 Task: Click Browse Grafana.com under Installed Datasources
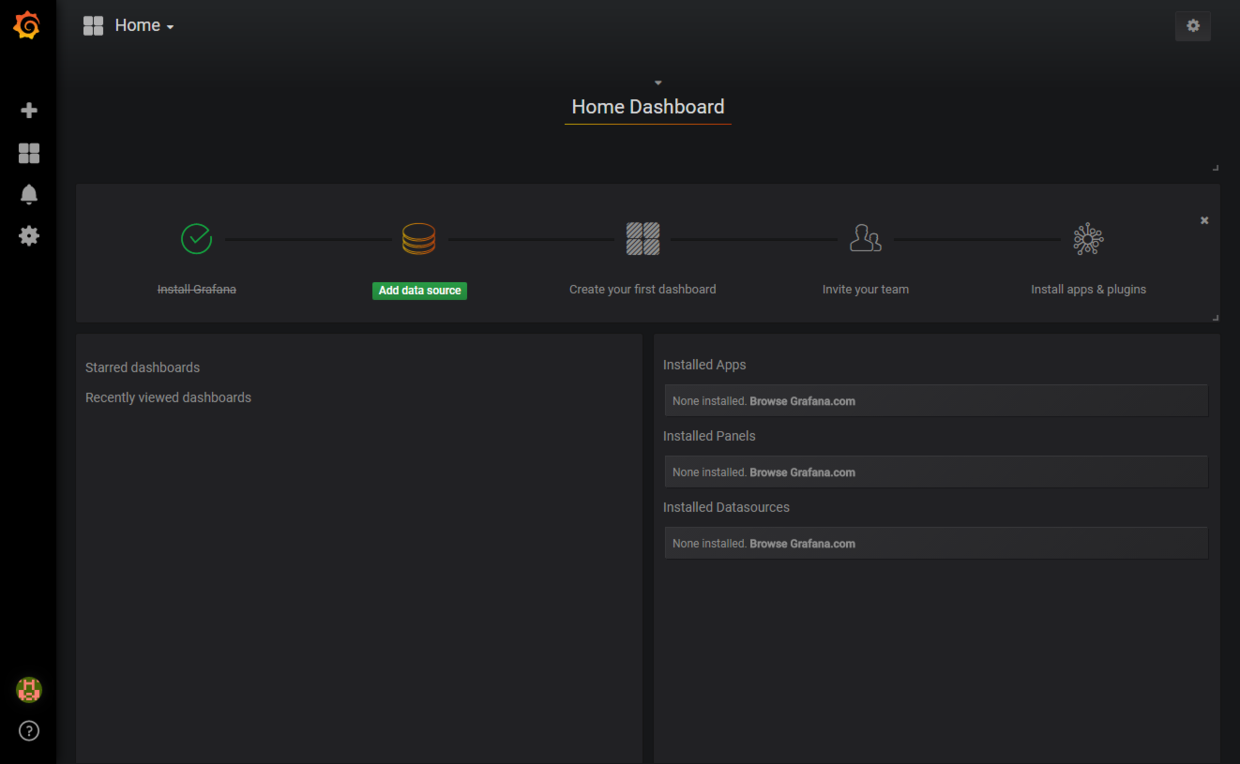pos(803,544)
